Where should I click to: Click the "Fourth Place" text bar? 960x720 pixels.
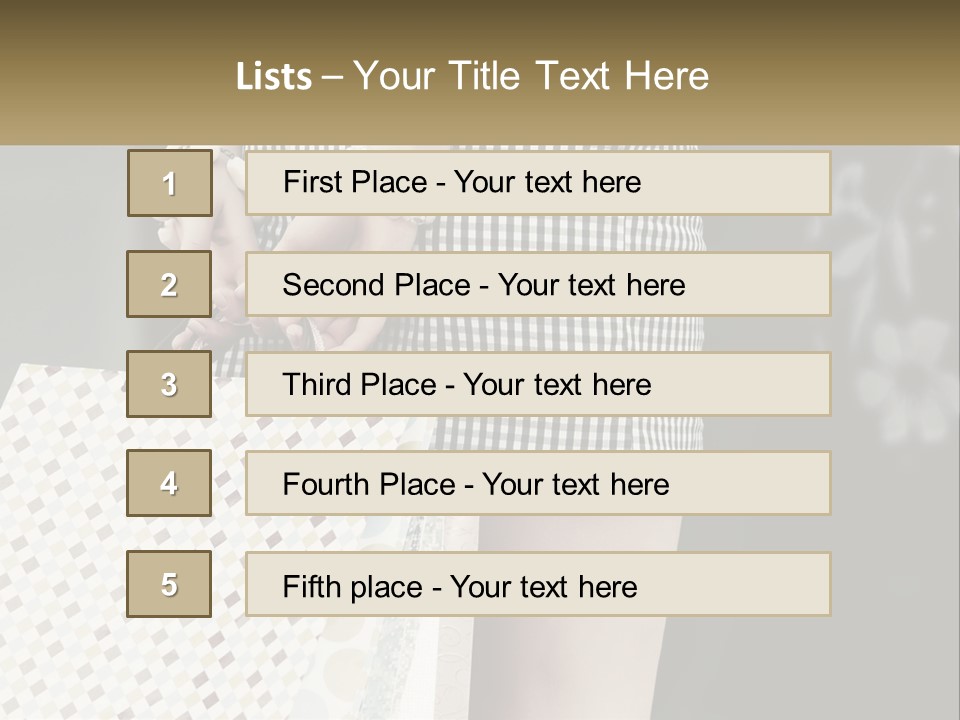[x=538, y=484]
